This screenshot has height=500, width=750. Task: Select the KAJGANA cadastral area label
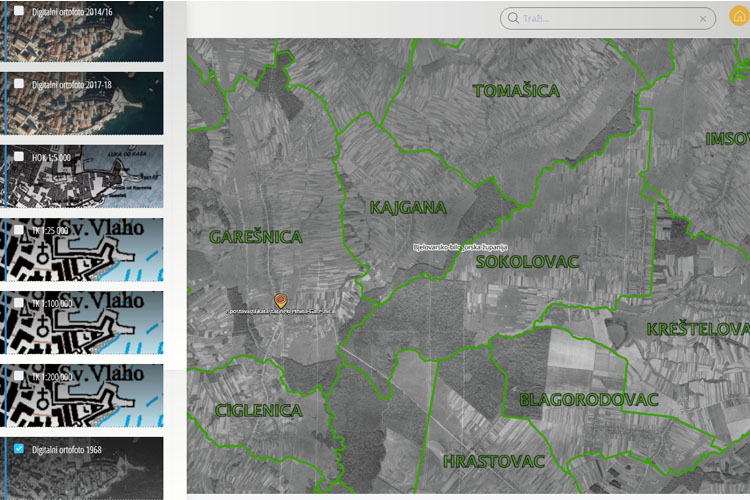coord(408,208)
